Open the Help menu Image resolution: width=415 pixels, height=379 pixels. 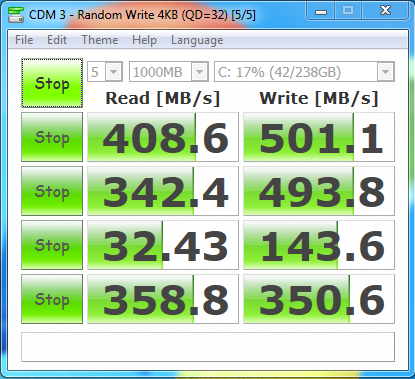tap(144, 40)
